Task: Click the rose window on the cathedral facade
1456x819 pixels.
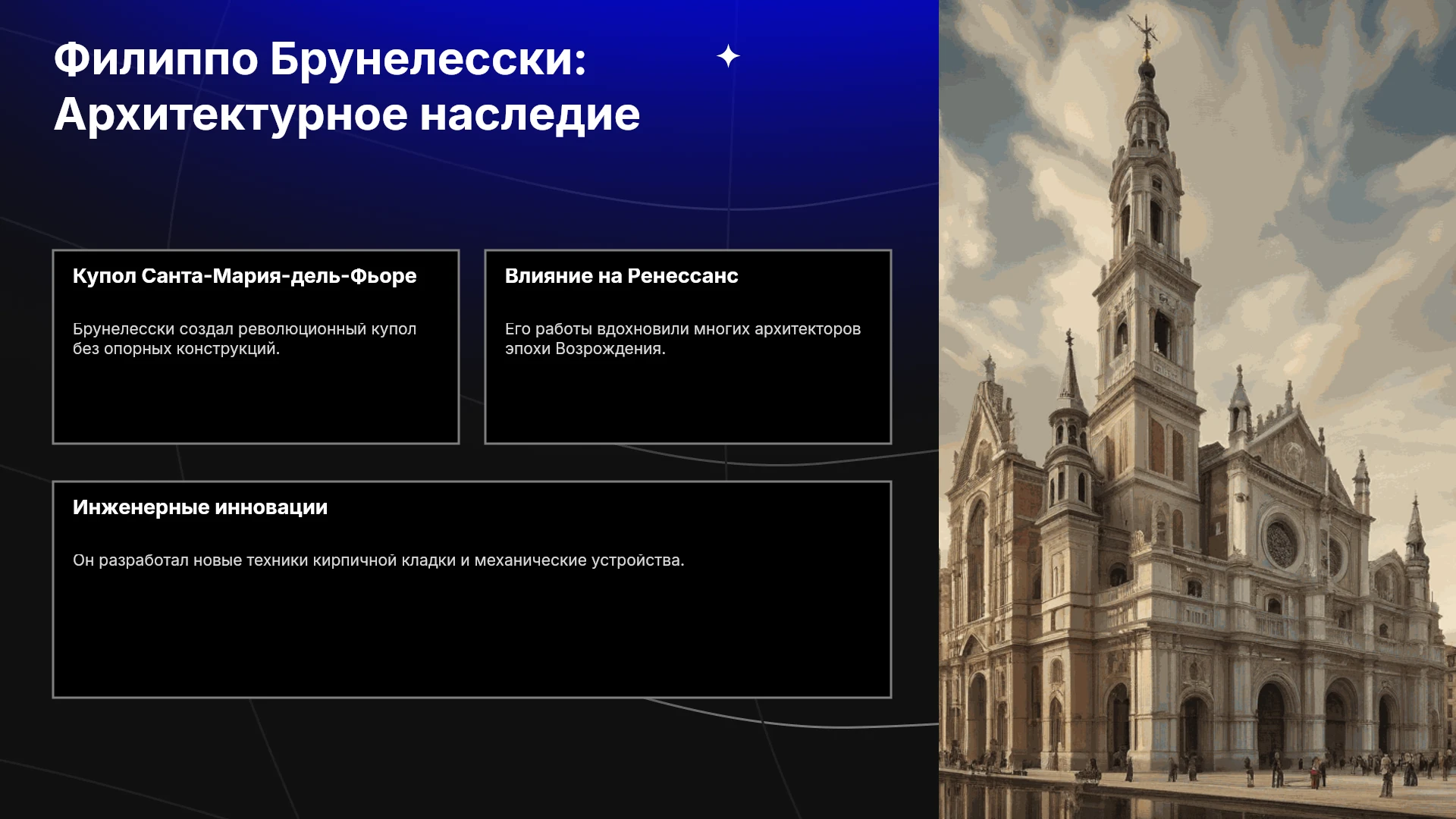Action: 1281,543
